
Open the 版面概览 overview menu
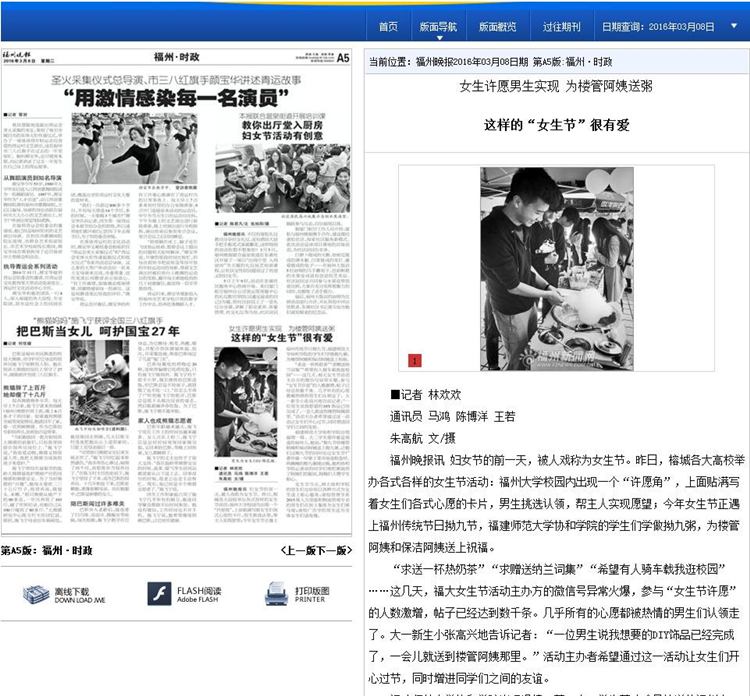pos(497,27)
